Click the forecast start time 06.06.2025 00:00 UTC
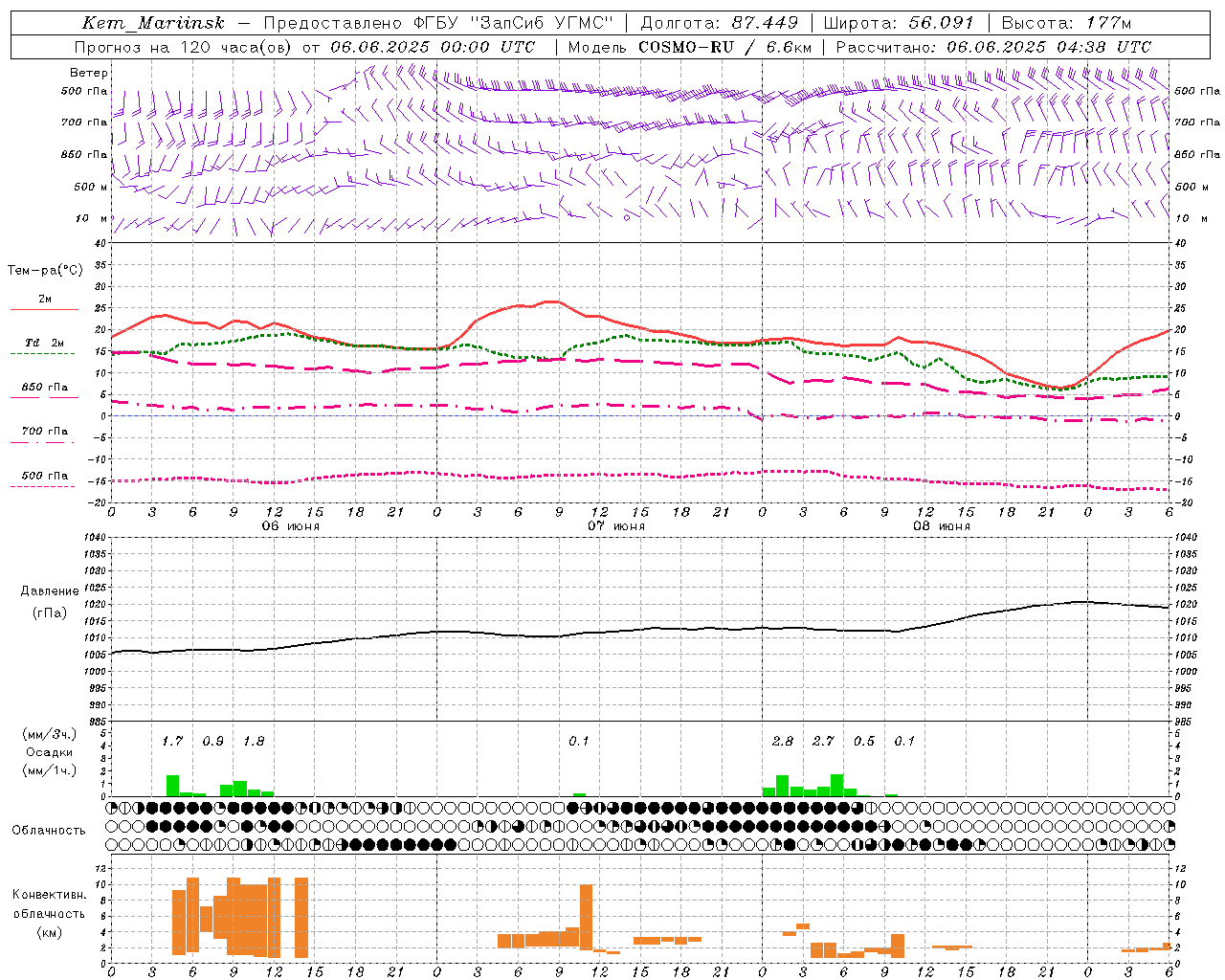The width and height of the screenshot is (1225, 980). point(433,47)
